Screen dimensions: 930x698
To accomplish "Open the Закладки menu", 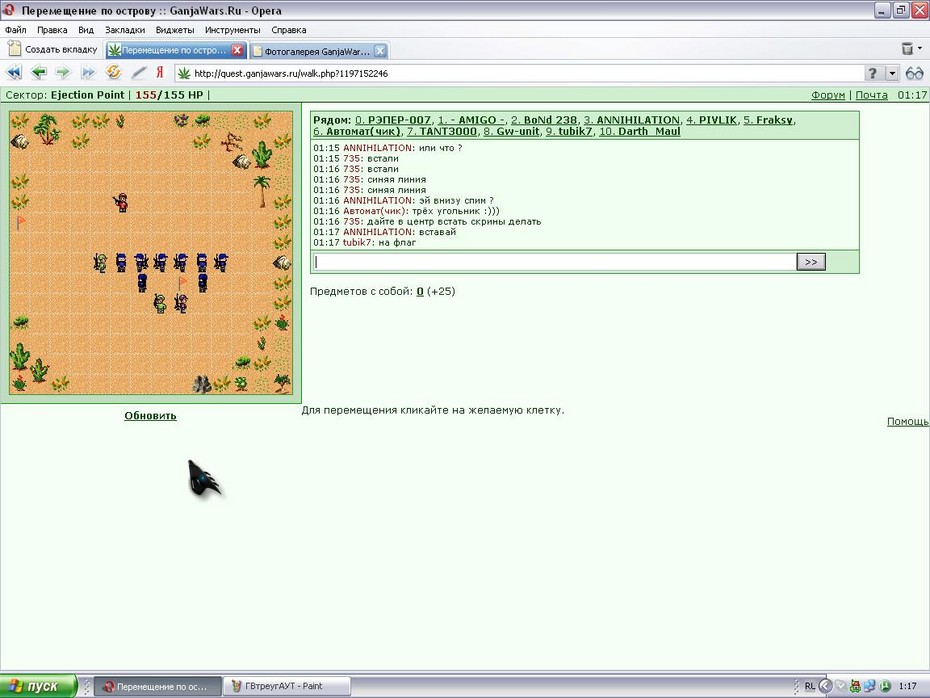I will [125, 30].
